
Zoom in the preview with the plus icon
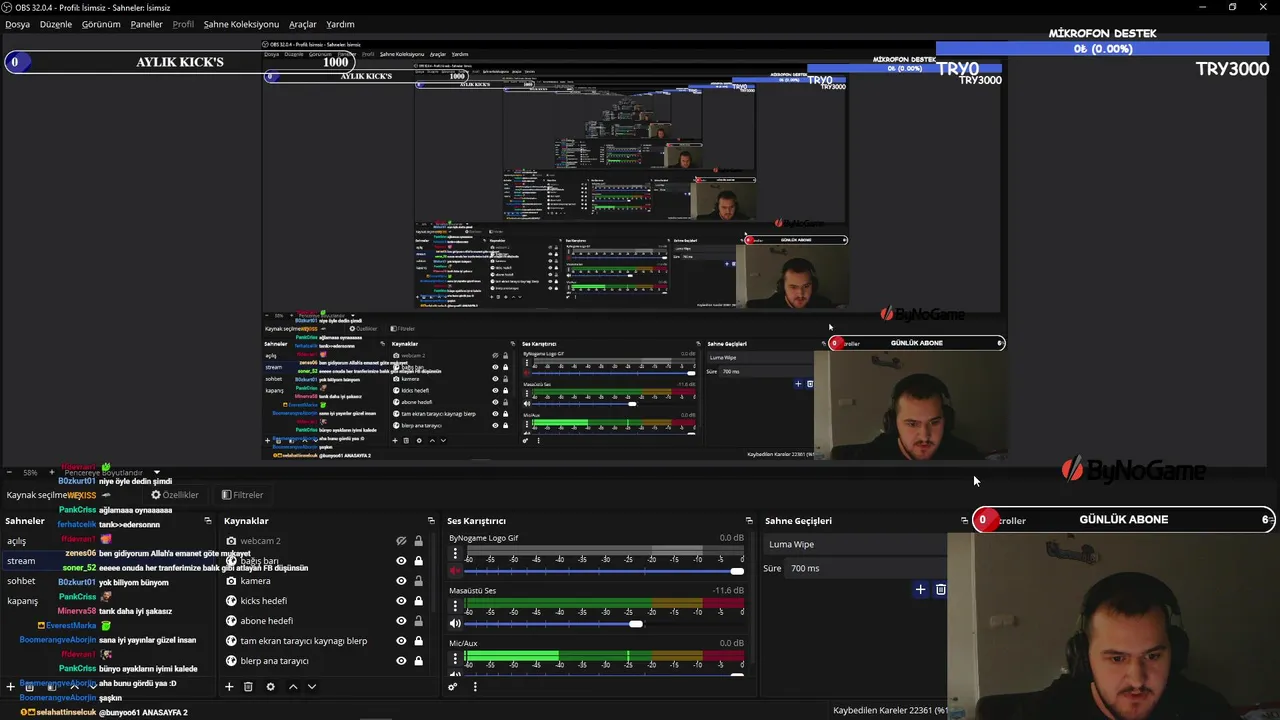coord(51,472)
